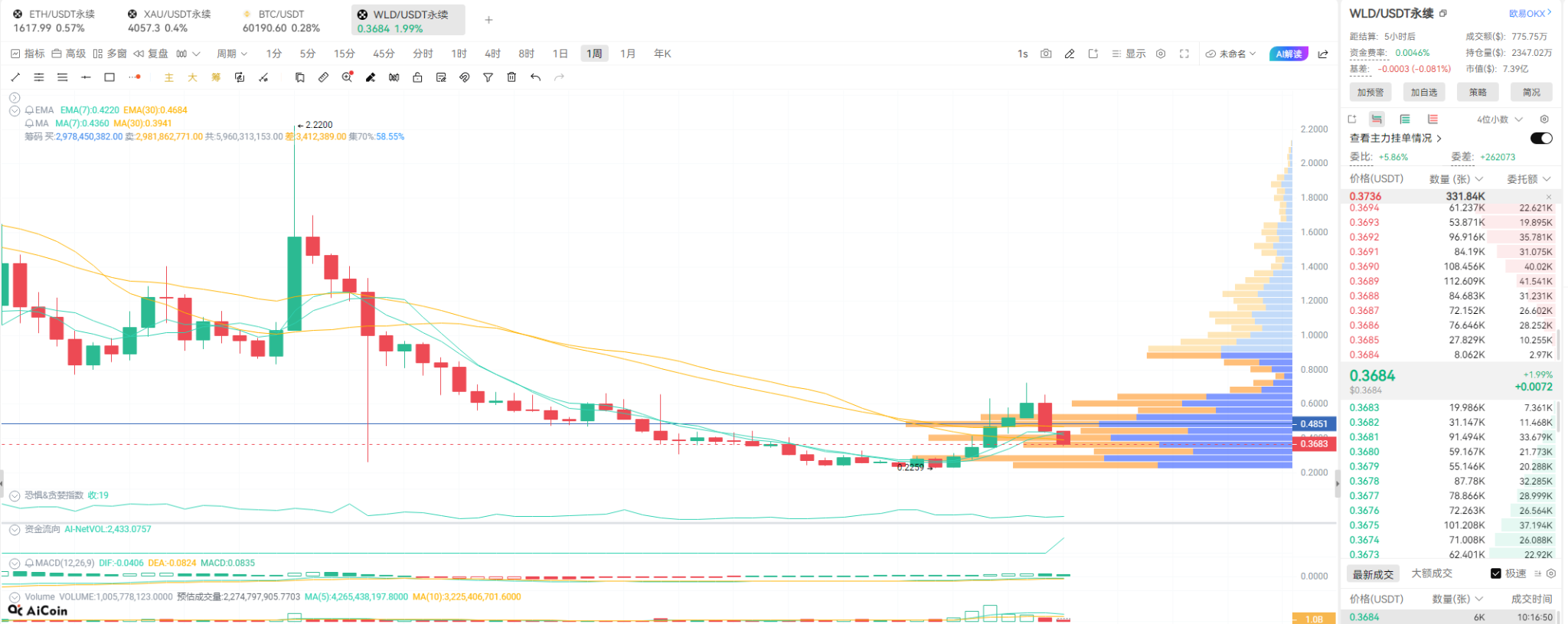
Task: Click the yellow 大 large orders icon
Action: pos(192,77)
